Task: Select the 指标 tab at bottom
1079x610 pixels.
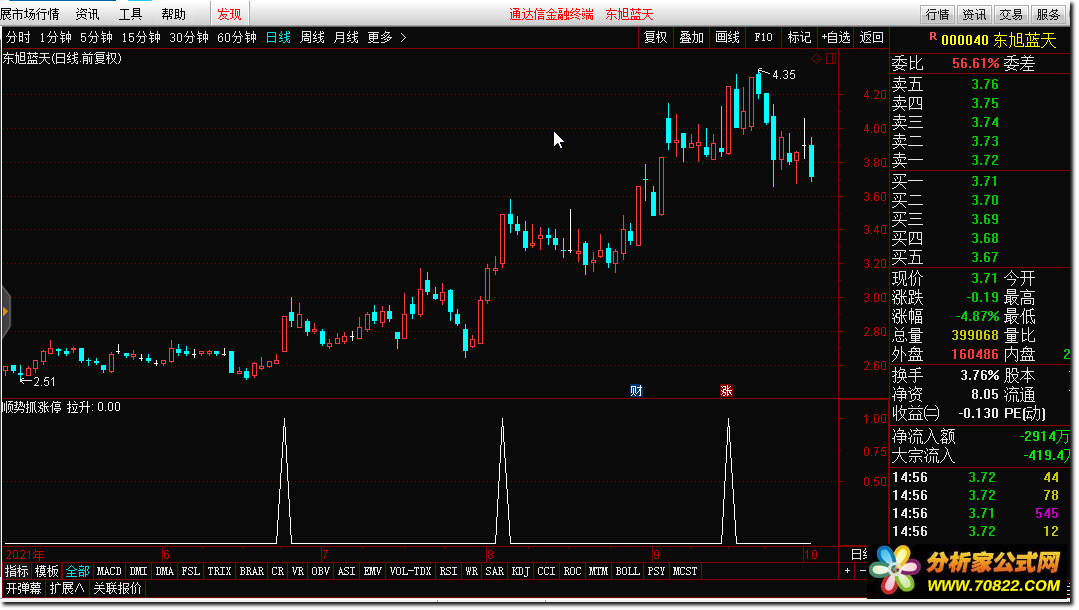Action: click(x=17, y=571)
